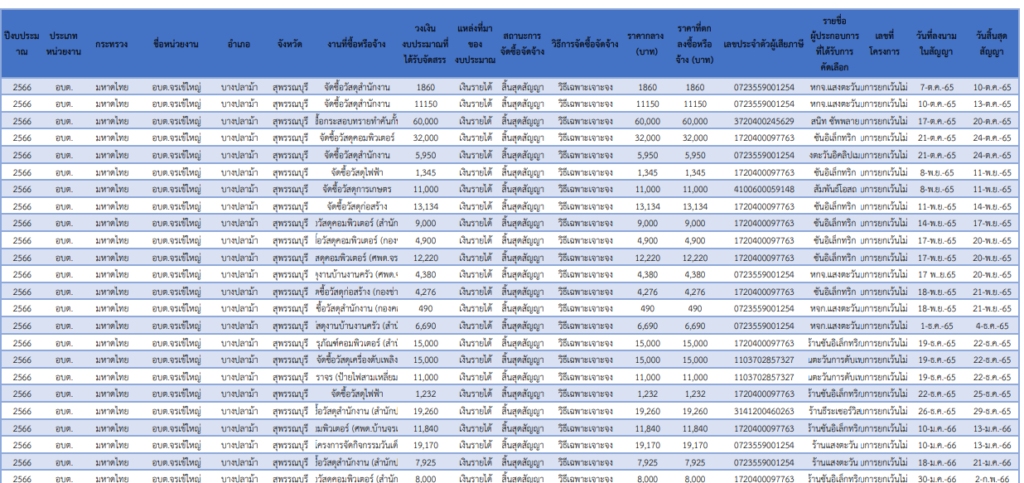The image size is (1024, 483).
Task: Select end date 29-ธ.ค.-65
Action: 992,411
